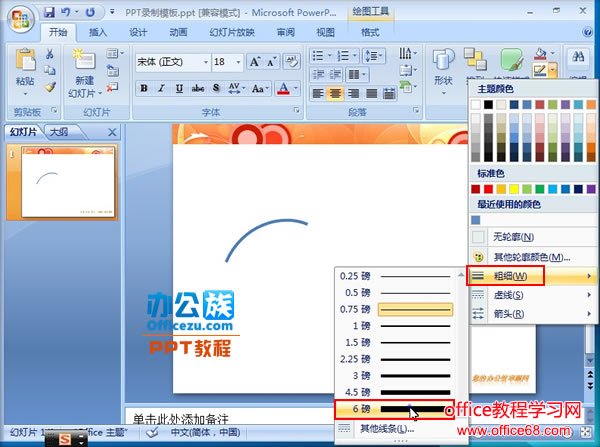Viewport: 600px width, 447px height.
Task: Click the decrease indent icon
Action: [318, 74]
